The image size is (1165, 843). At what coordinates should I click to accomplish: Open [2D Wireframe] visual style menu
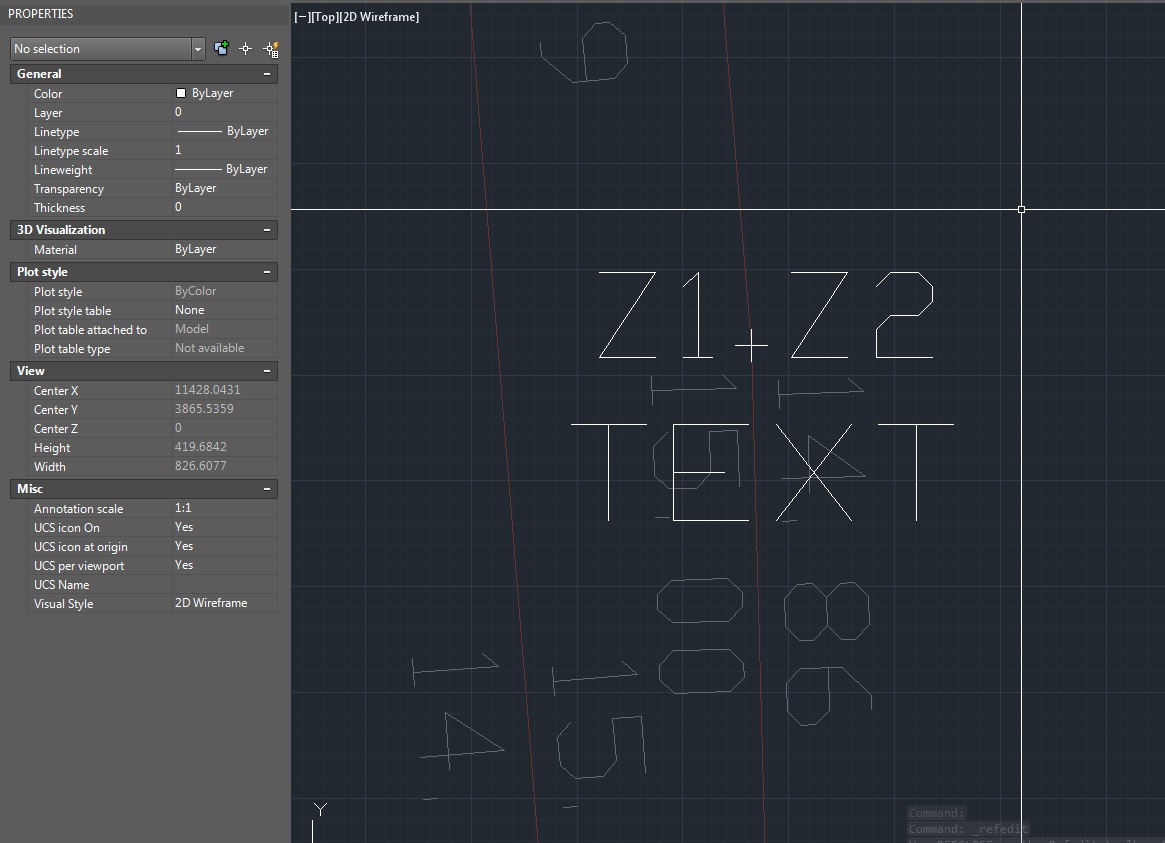click(x=379, y=17)
